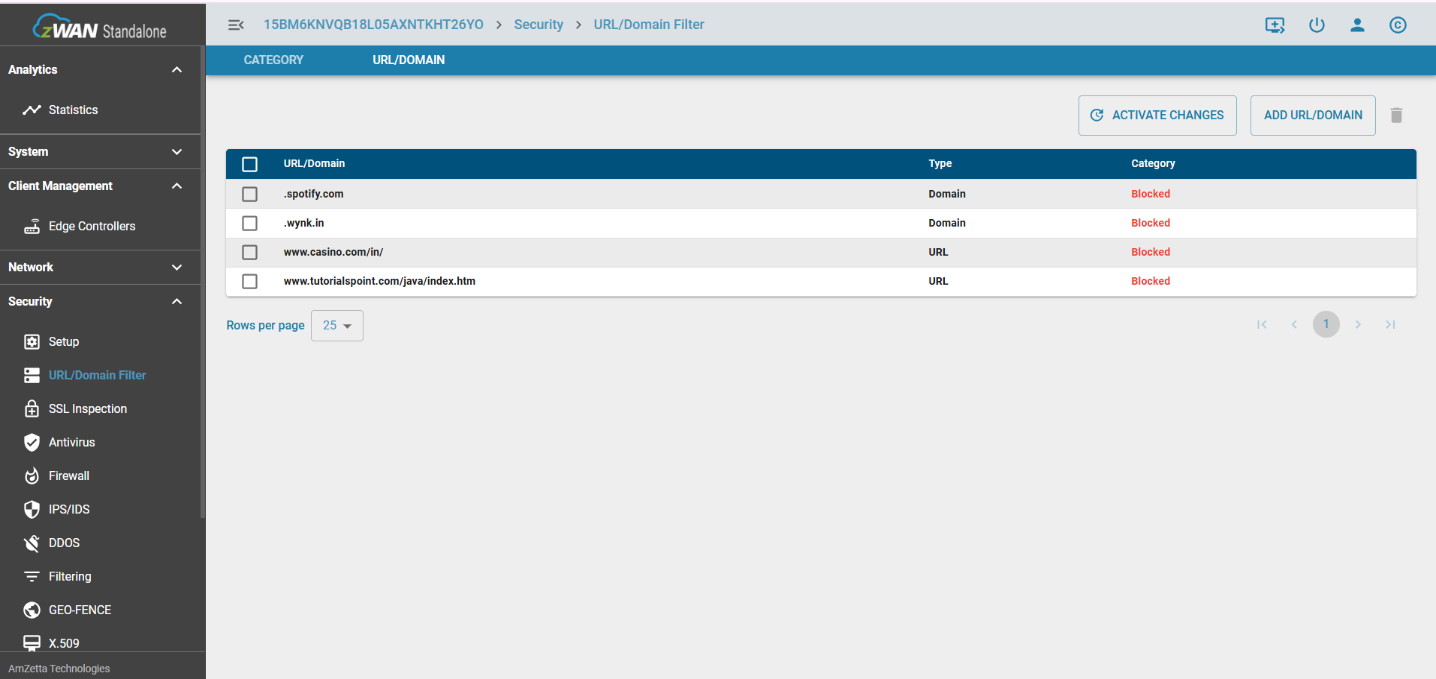This screenshot has width=1436, height=679.
Task: Expand the System section
Action: click(x=177, y=152)
